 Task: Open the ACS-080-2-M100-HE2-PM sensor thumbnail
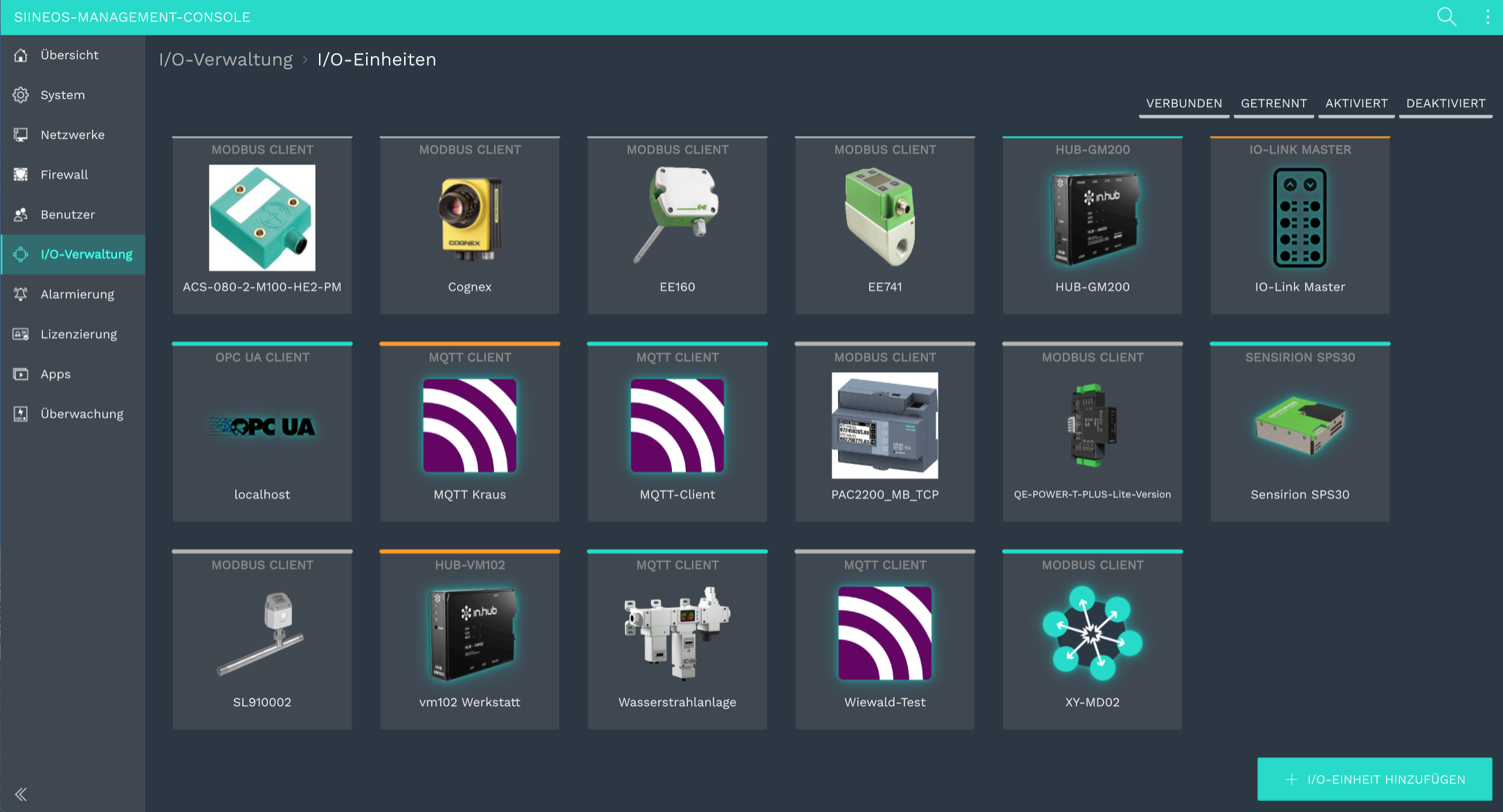262,218
